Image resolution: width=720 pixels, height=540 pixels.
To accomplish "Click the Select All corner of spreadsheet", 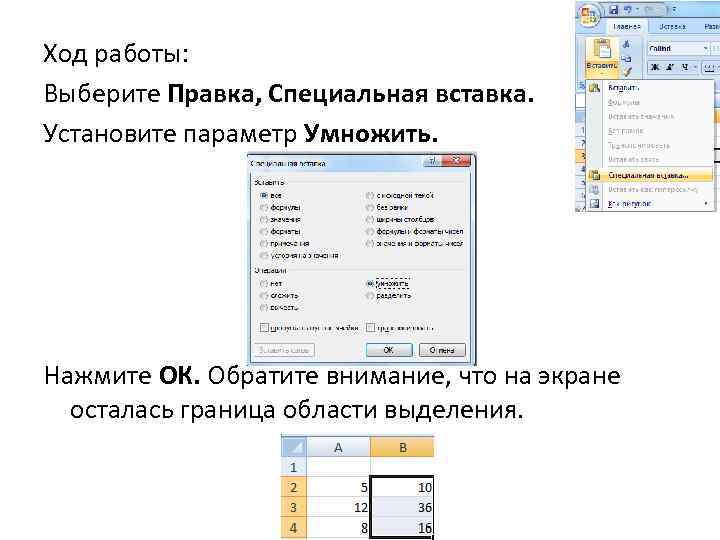I will tap(294, 447).
